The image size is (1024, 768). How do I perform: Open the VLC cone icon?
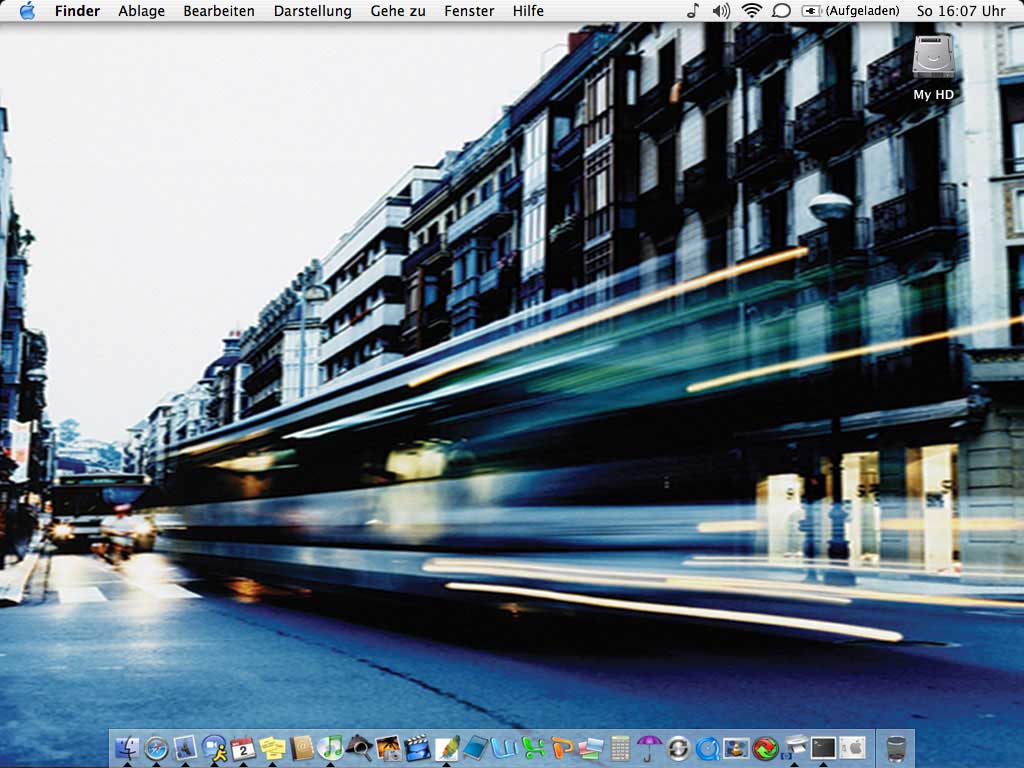(x=736, y=748)
